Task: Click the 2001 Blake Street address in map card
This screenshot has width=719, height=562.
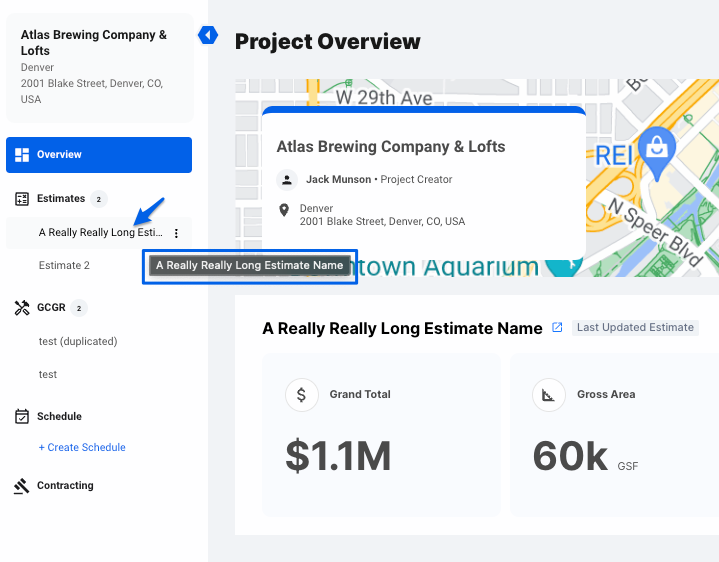Action: click(x=382, y=221)
